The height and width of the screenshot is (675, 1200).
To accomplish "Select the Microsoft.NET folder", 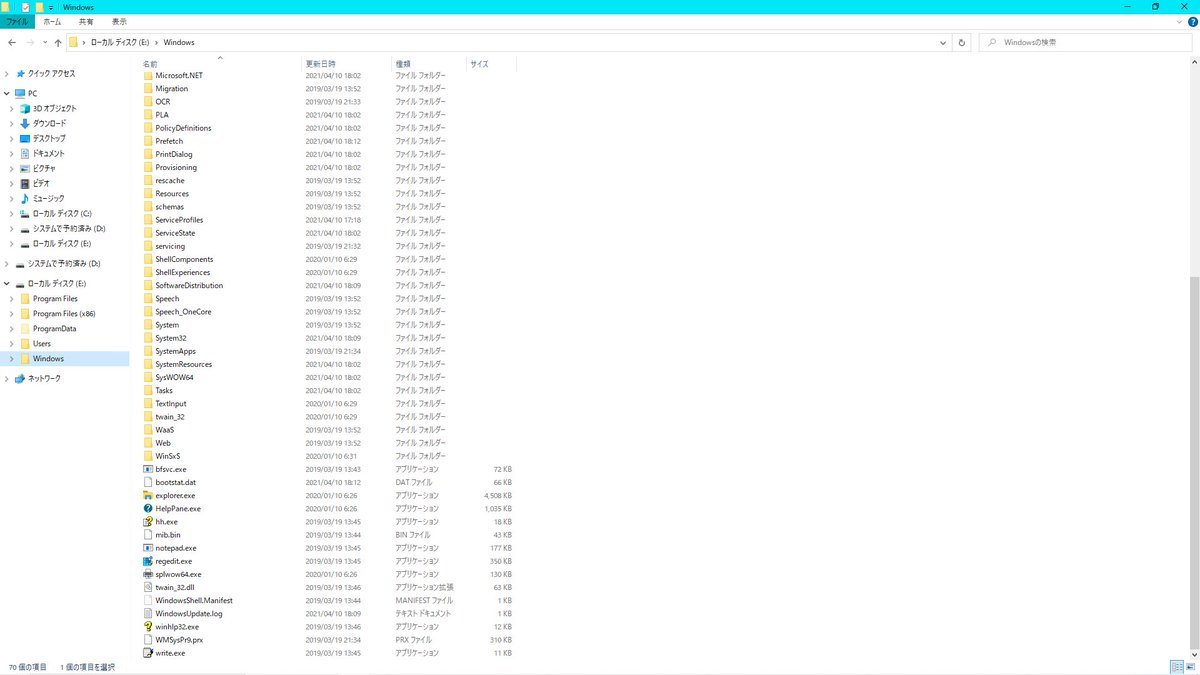I will click(179, 75).
